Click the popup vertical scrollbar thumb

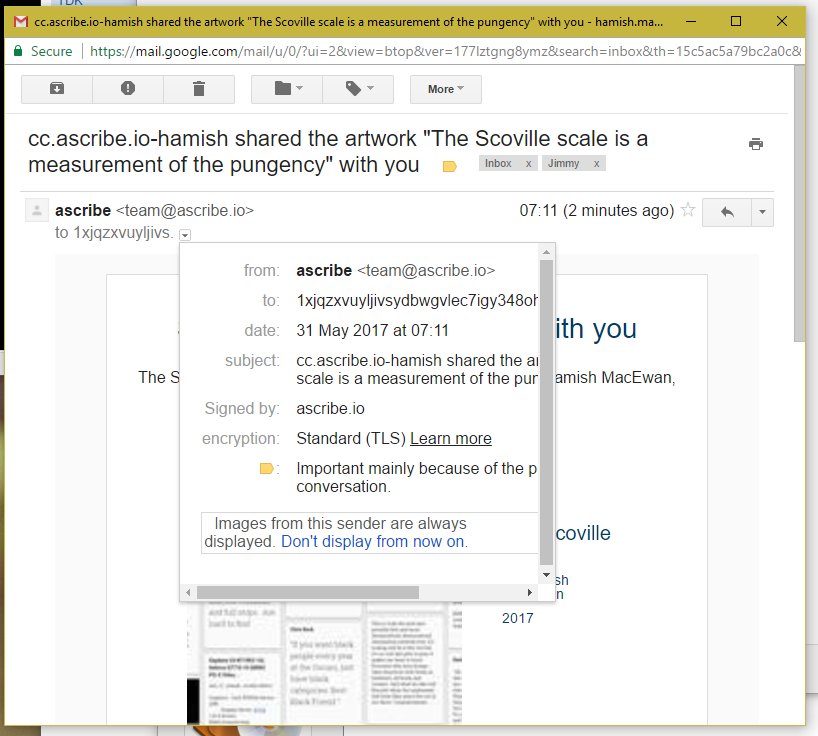click(546, 412)
